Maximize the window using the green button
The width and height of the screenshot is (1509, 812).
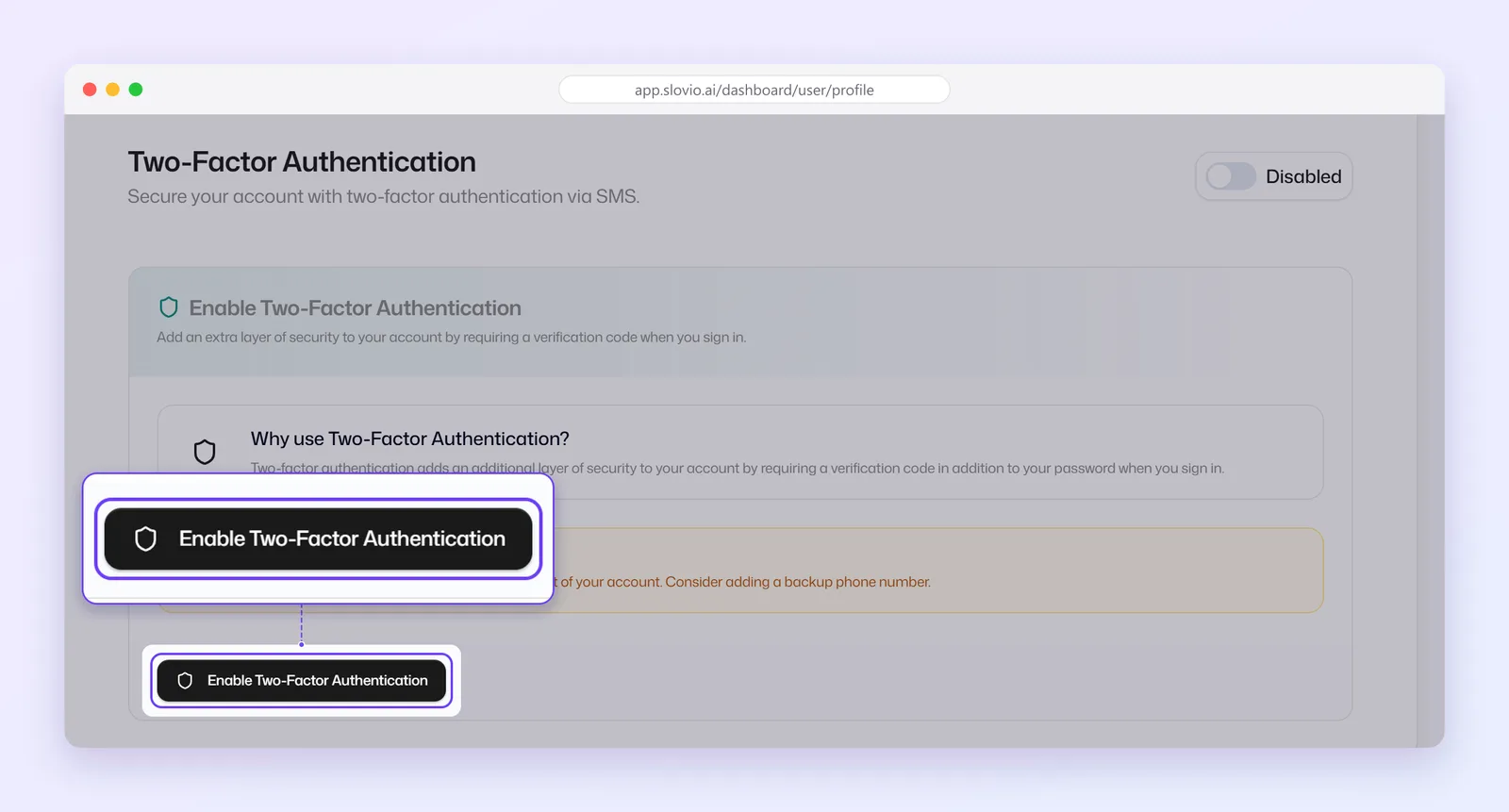click(x=136, y=90)
